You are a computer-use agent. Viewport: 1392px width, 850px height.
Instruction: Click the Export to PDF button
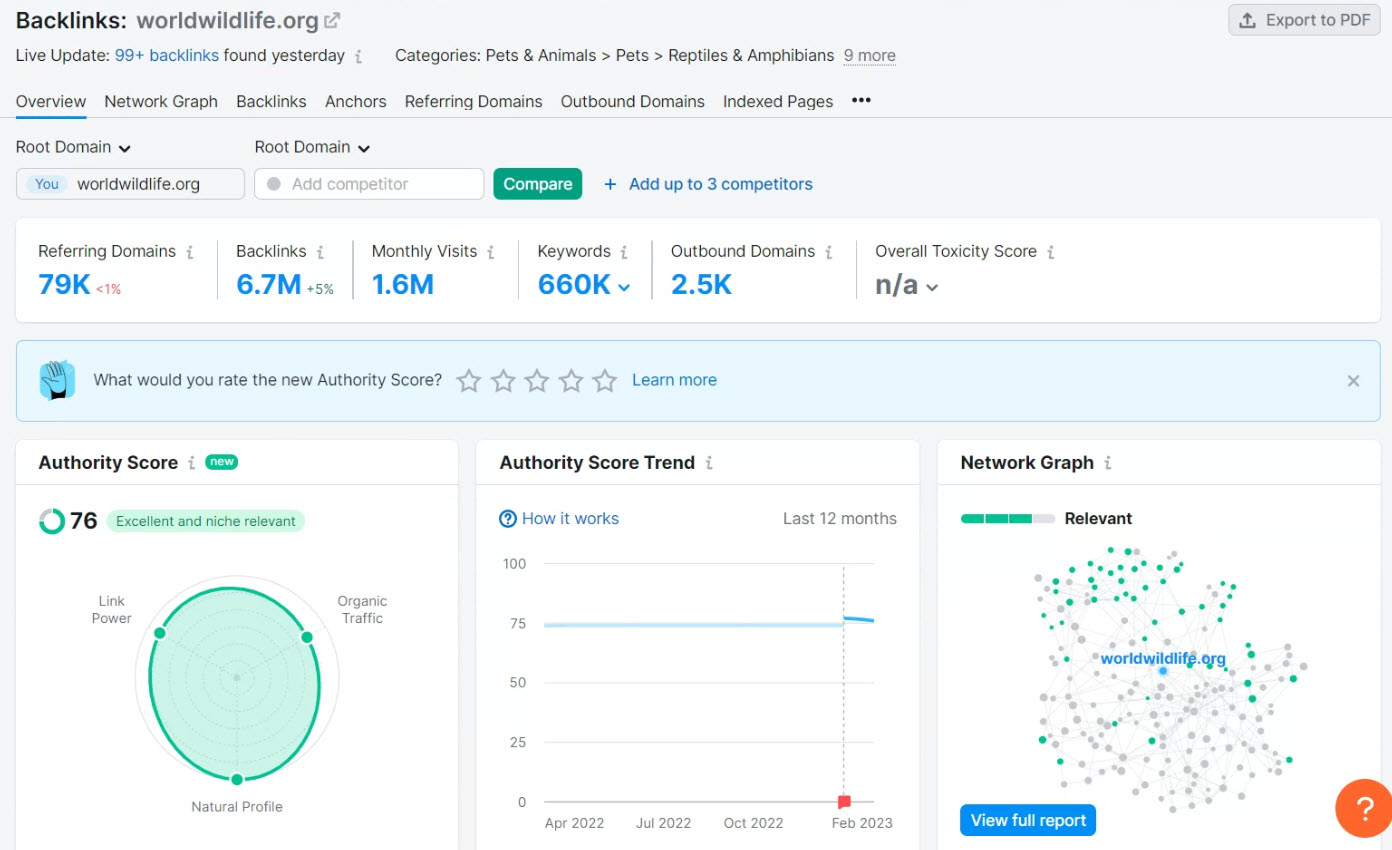(1304, 20)
